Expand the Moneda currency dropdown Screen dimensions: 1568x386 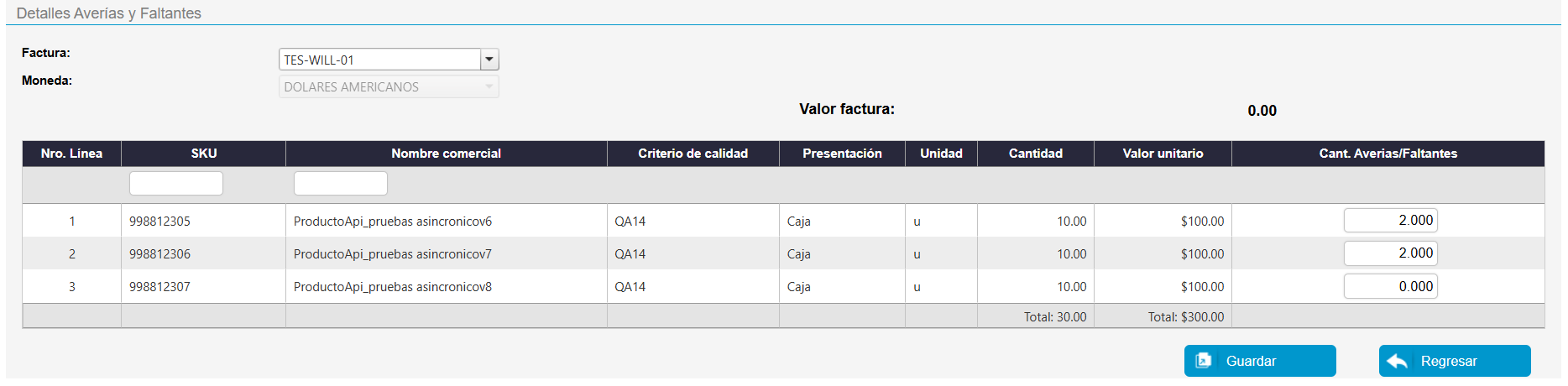489,86
